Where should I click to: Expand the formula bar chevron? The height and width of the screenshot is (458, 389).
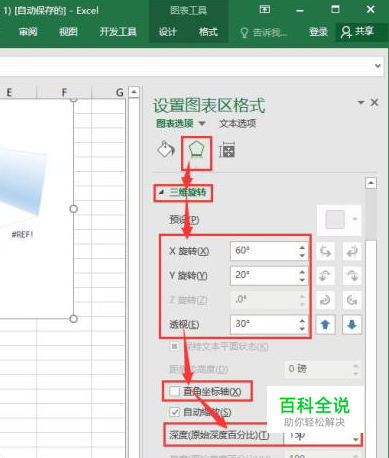[378, 66]
